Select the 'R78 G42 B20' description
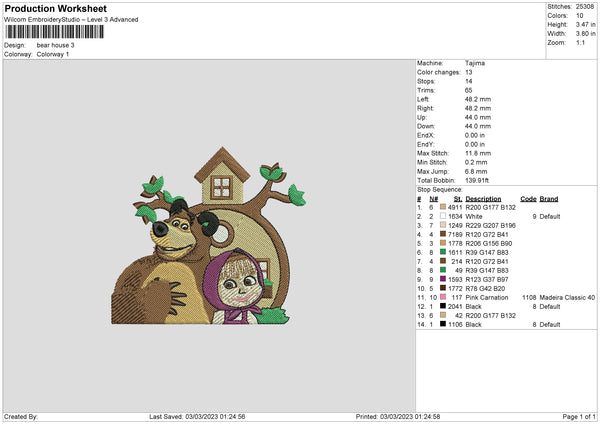Screen dimensions: 600x424 (485, 289)
